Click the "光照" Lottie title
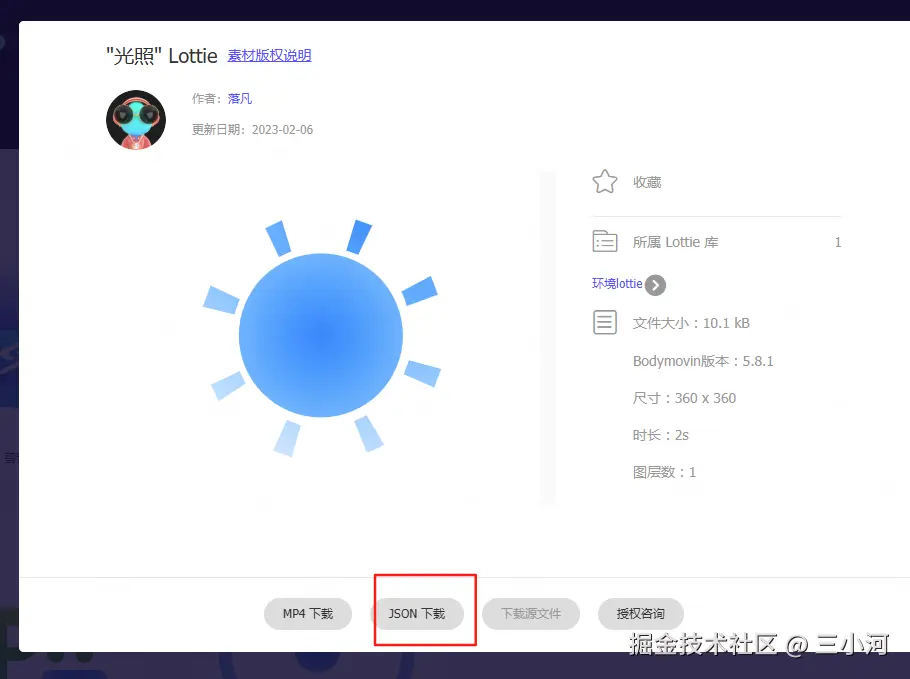Viewport: 910px width, 679px height. tap(161, 56)
